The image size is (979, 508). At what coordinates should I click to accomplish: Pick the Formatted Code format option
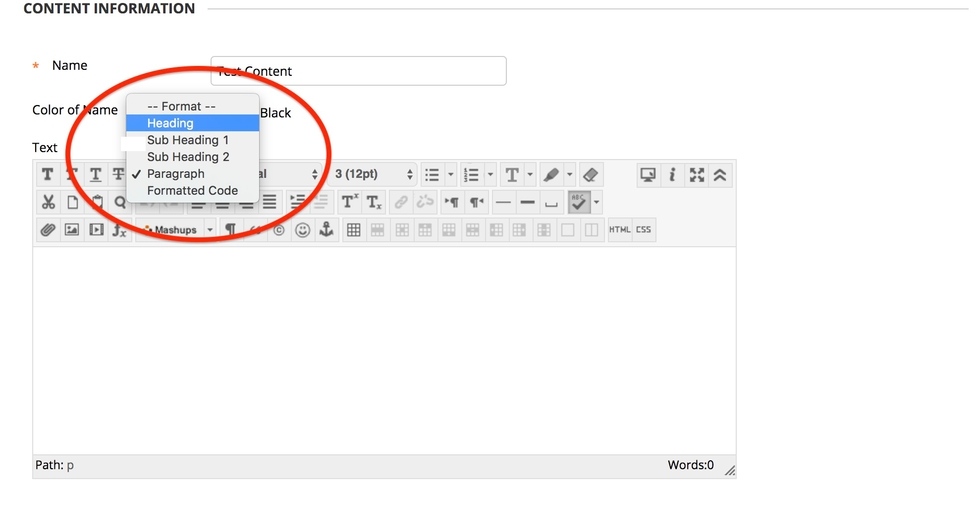(x=192, y=190)
